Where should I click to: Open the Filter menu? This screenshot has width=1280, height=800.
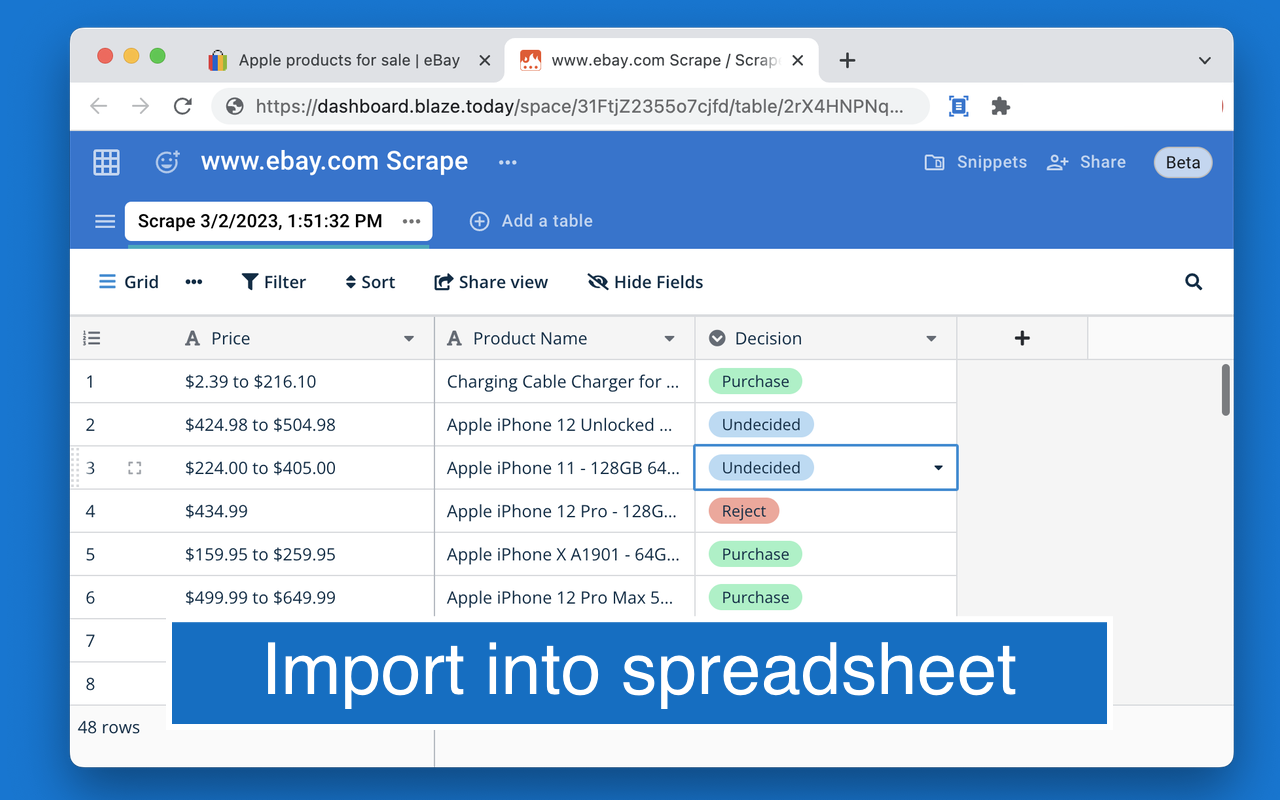pyautogui.click(x=274, y=282)
